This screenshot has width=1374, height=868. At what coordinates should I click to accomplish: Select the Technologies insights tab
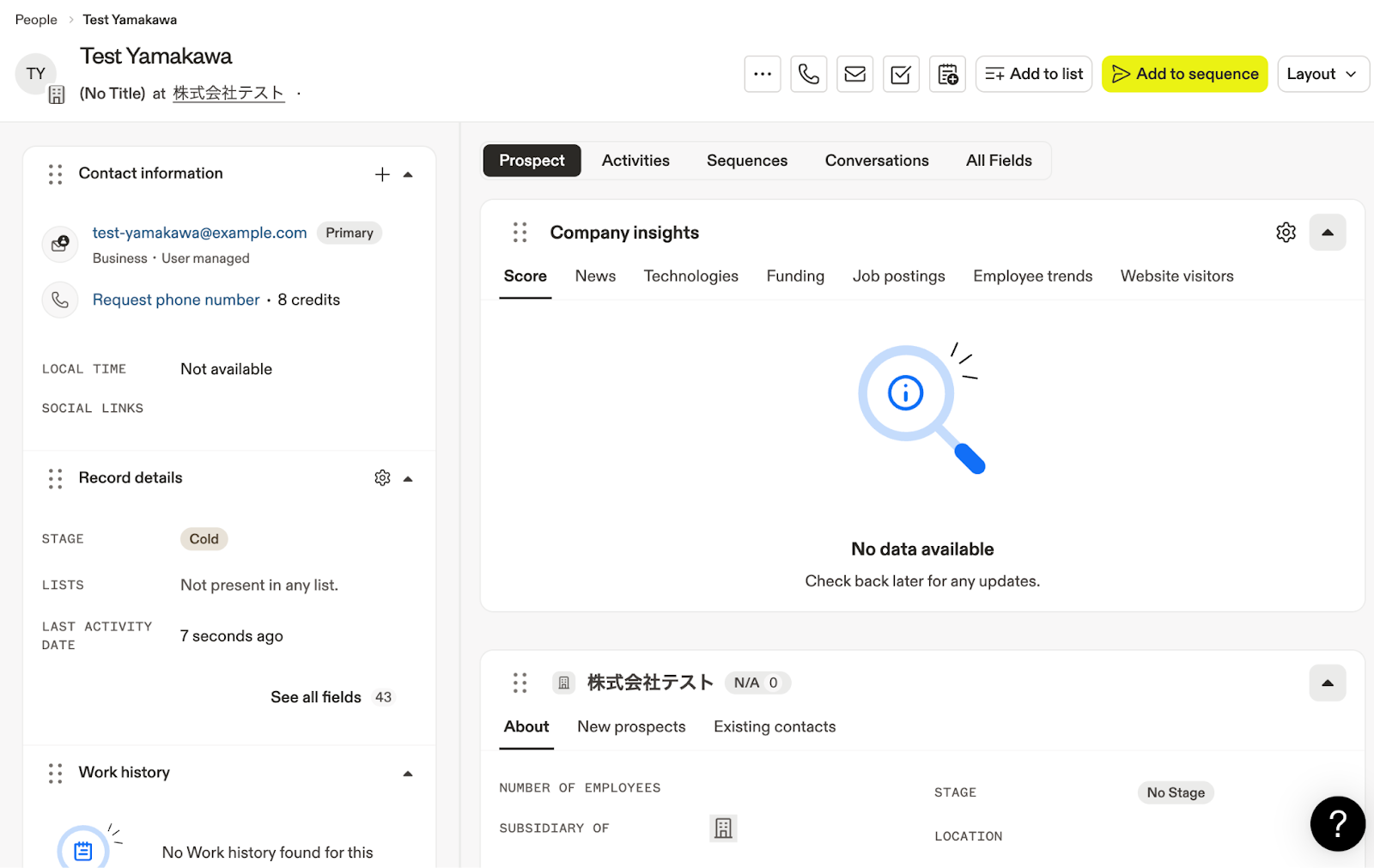click(690, 276)
